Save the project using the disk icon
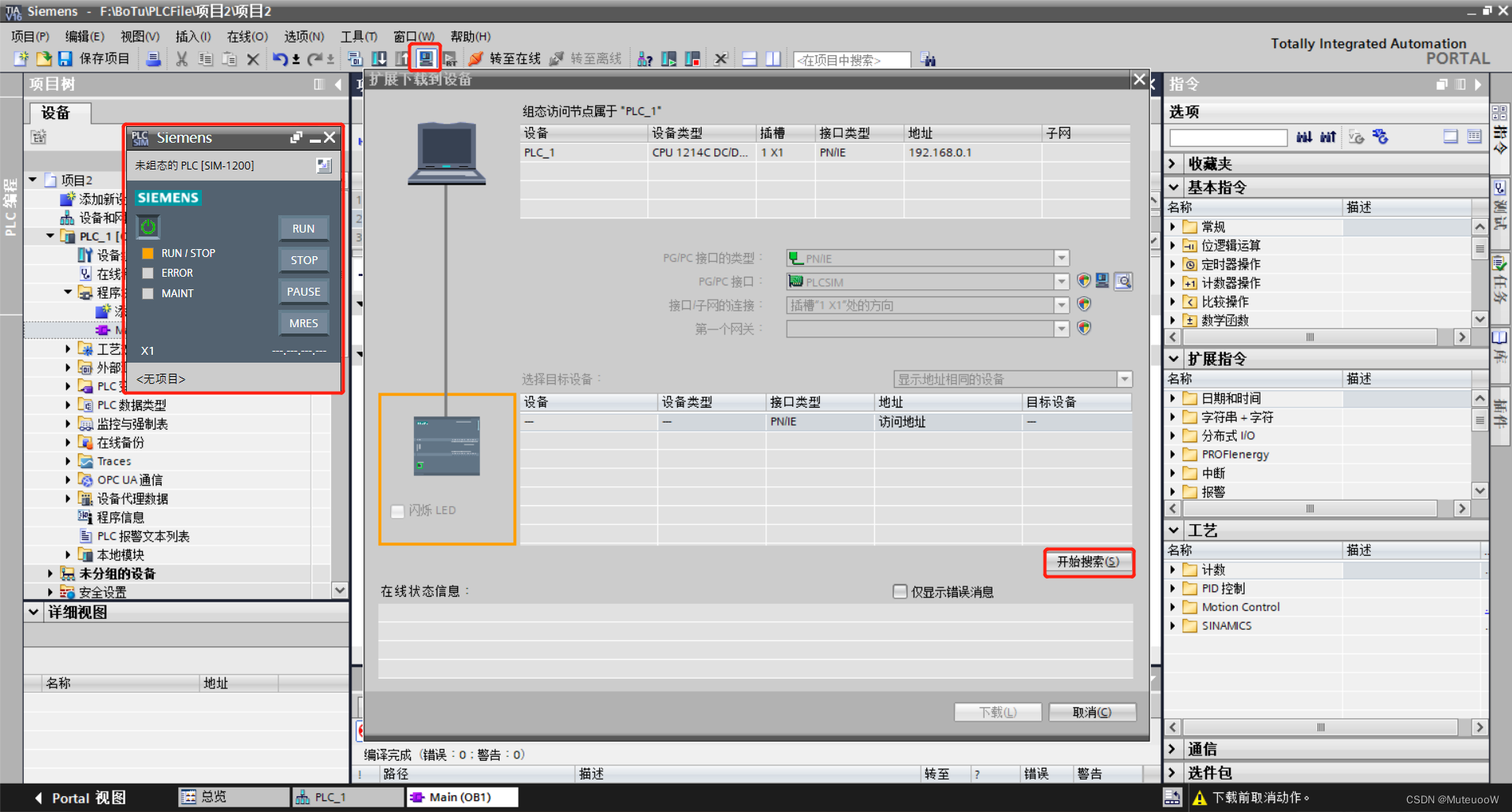 (65, 59)
